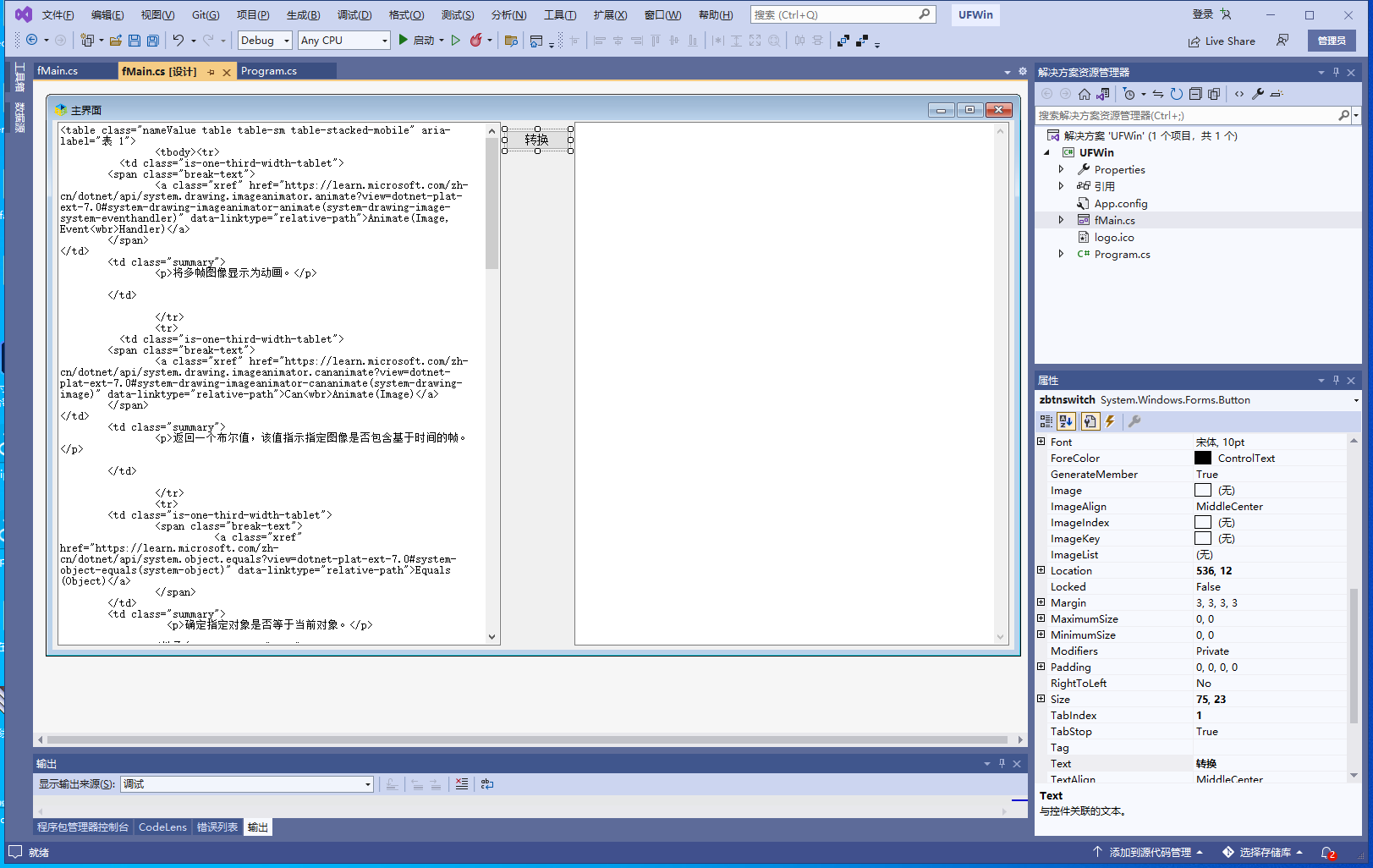Switch to the Program.cs tab
The image size is (1373, 868).
(269, 71)
